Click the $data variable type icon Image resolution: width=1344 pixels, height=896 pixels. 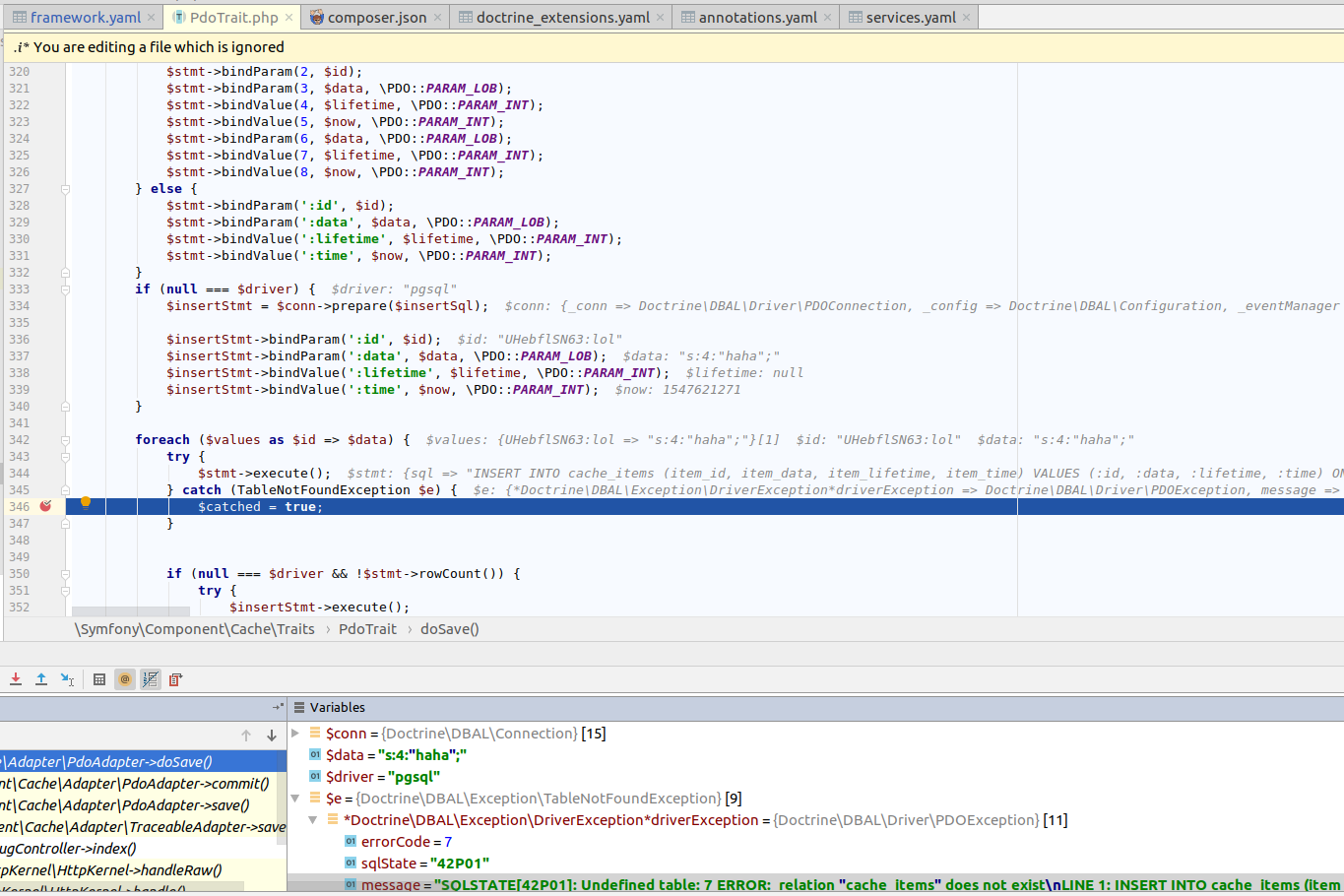pos(315,754)
